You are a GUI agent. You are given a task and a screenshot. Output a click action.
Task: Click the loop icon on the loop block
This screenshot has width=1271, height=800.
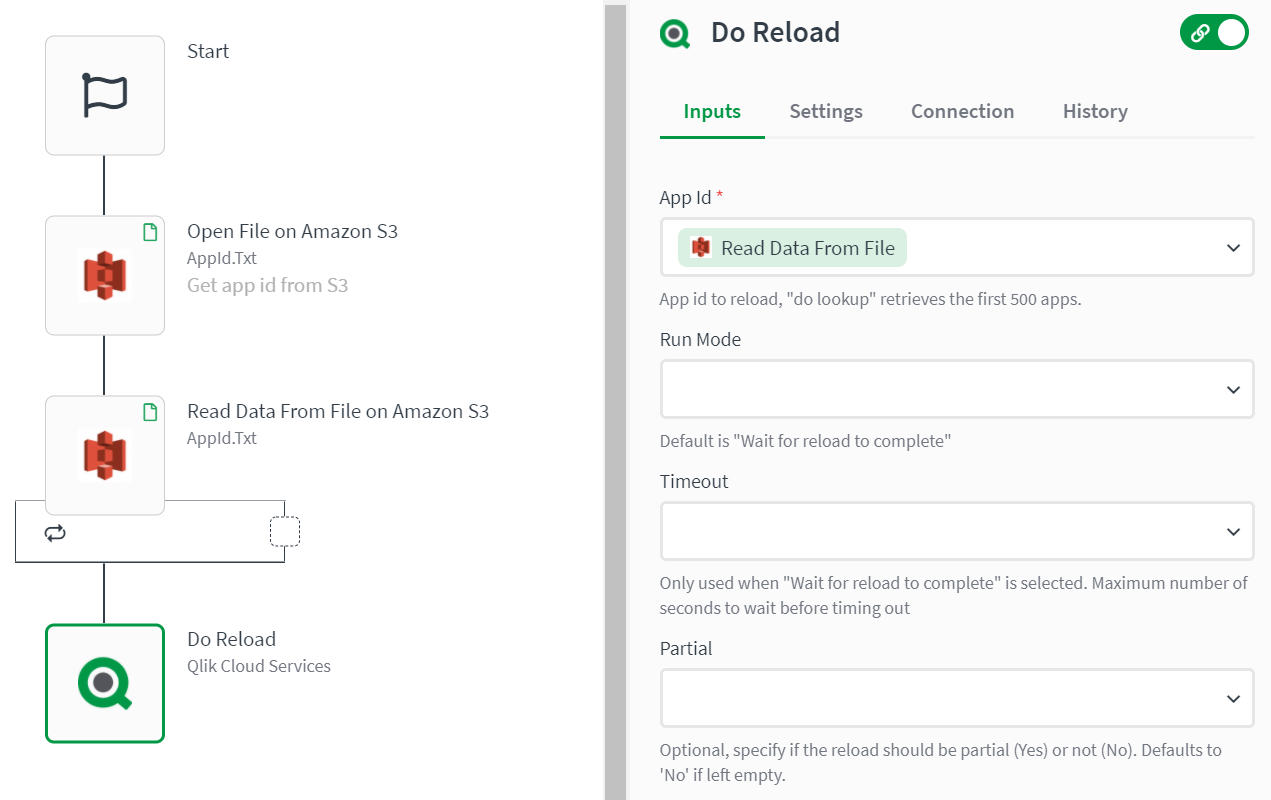click(55, 532)
